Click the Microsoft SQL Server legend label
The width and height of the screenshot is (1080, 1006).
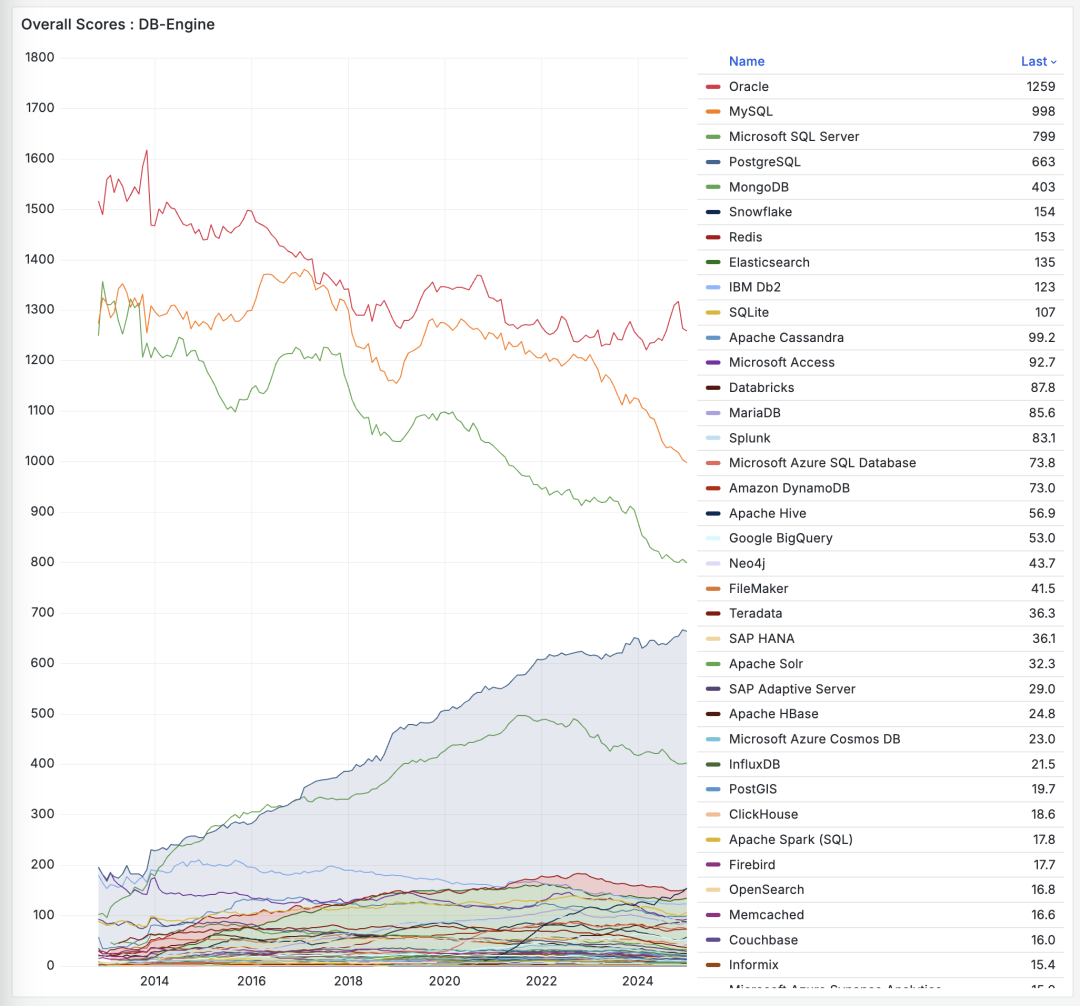794,137
